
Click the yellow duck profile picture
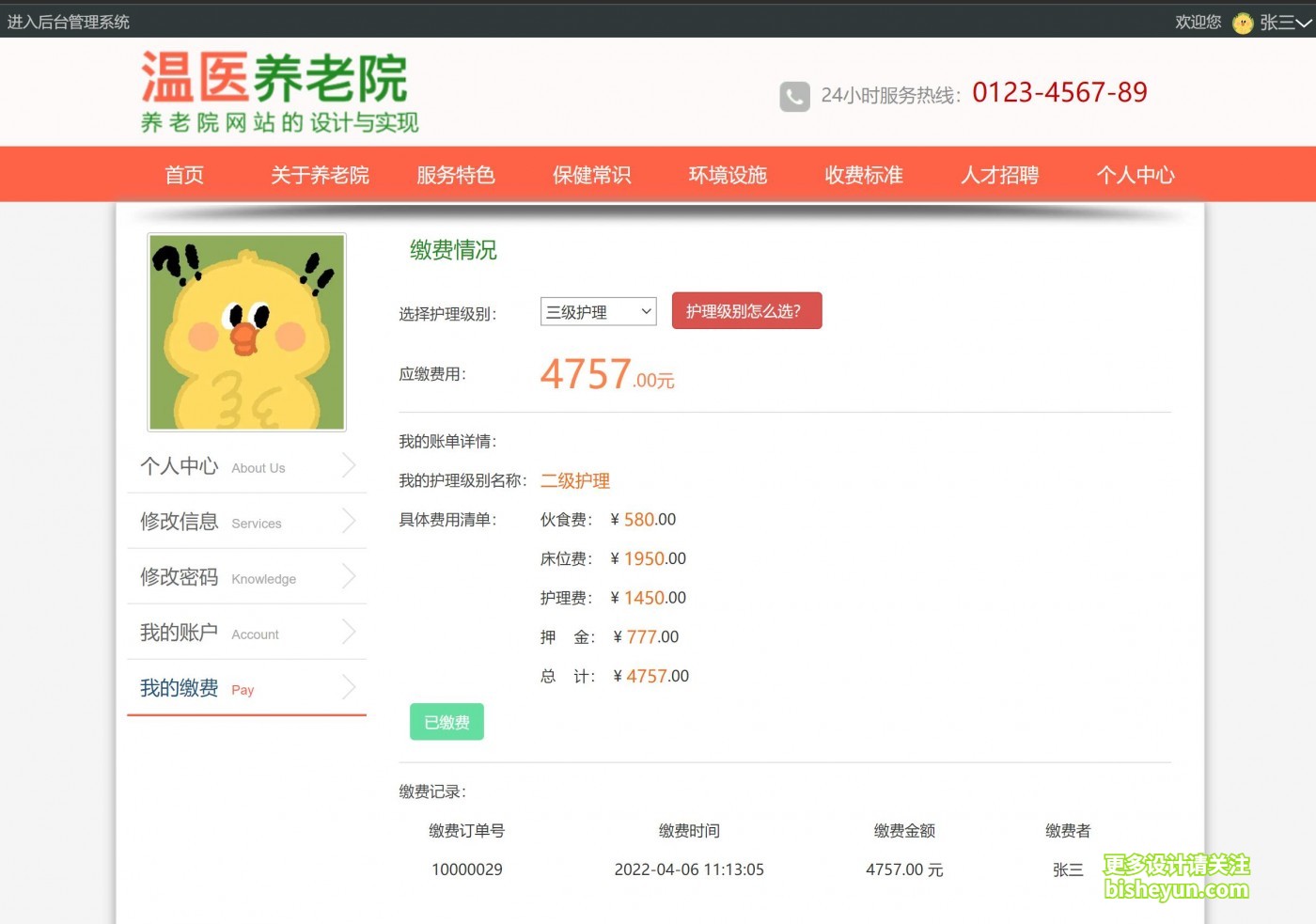[247, 332]
